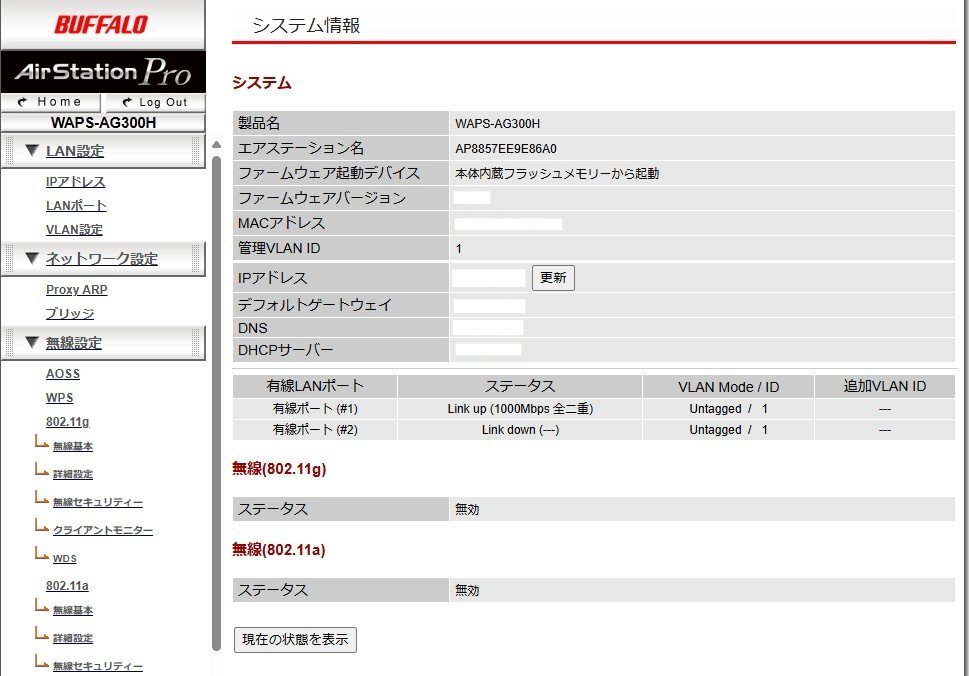Open the Proxy ARP settings link

tap(77, 290)
